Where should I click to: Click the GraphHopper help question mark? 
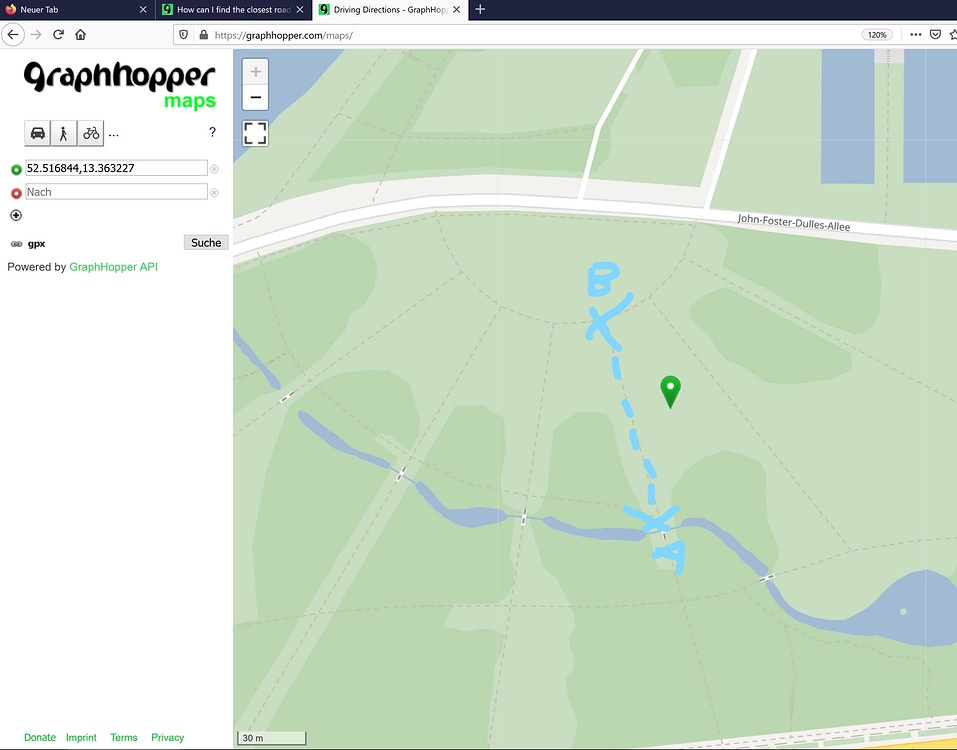(212, 132)
